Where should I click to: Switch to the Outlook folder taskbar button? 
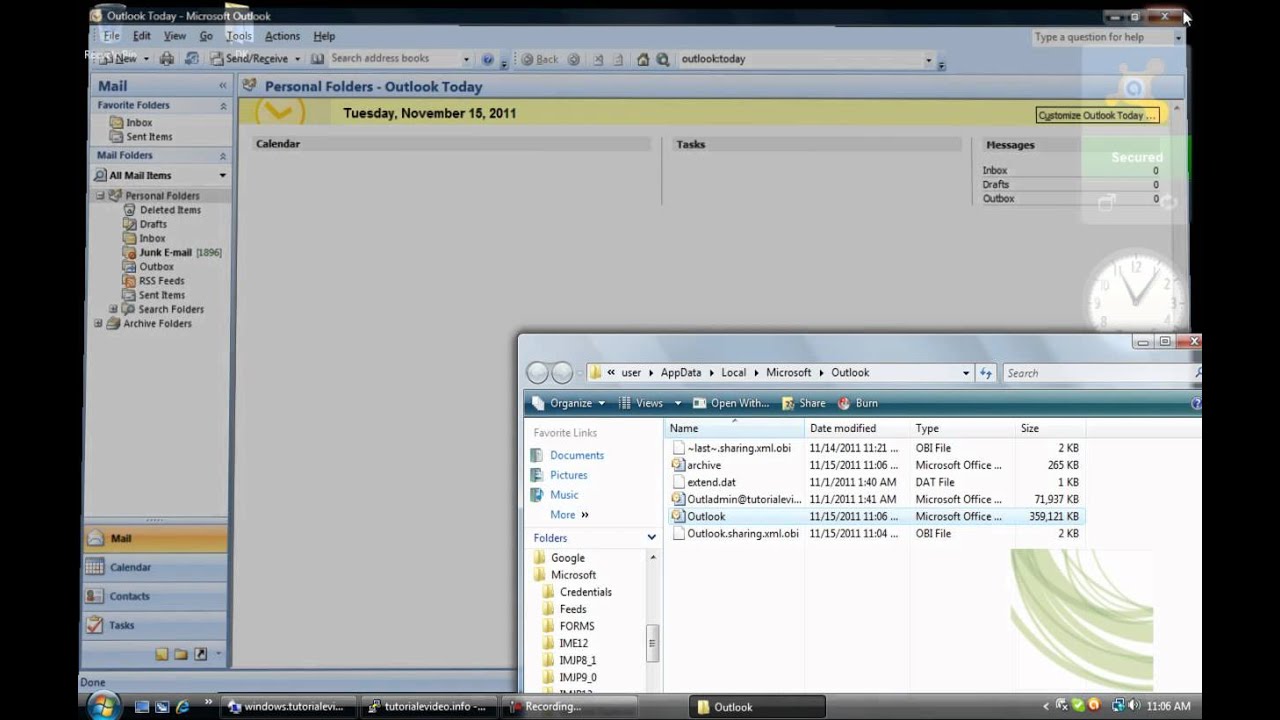(x=757, y=706)
